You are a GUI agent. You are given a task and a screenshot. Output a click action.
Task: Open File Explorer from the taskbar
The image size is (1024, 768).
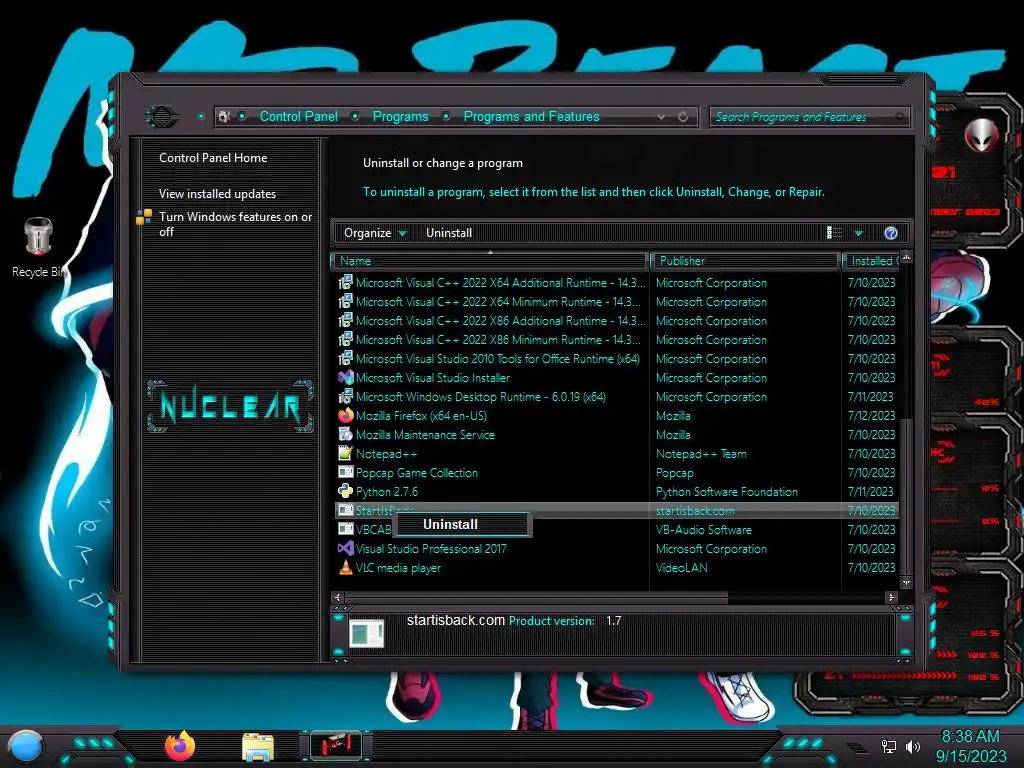pos(257,746)
